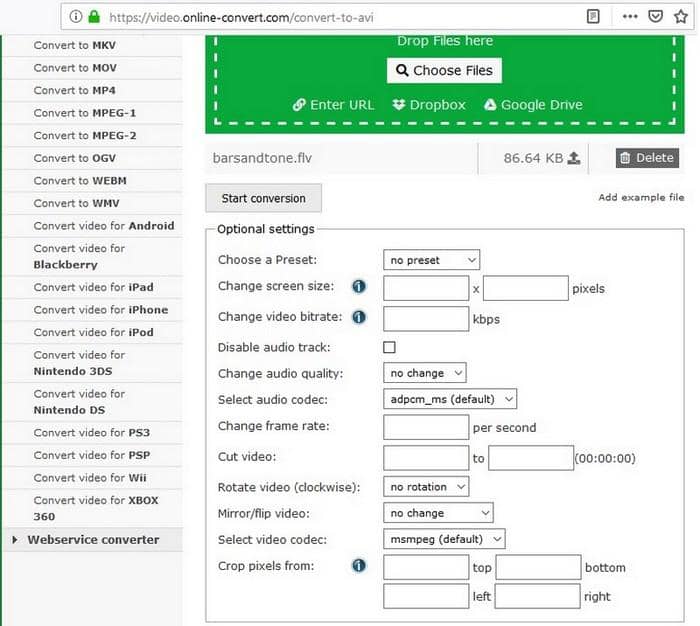700x626 pixels.
Task: Select Convert to MP4 in sidebar
Action: 75,91
